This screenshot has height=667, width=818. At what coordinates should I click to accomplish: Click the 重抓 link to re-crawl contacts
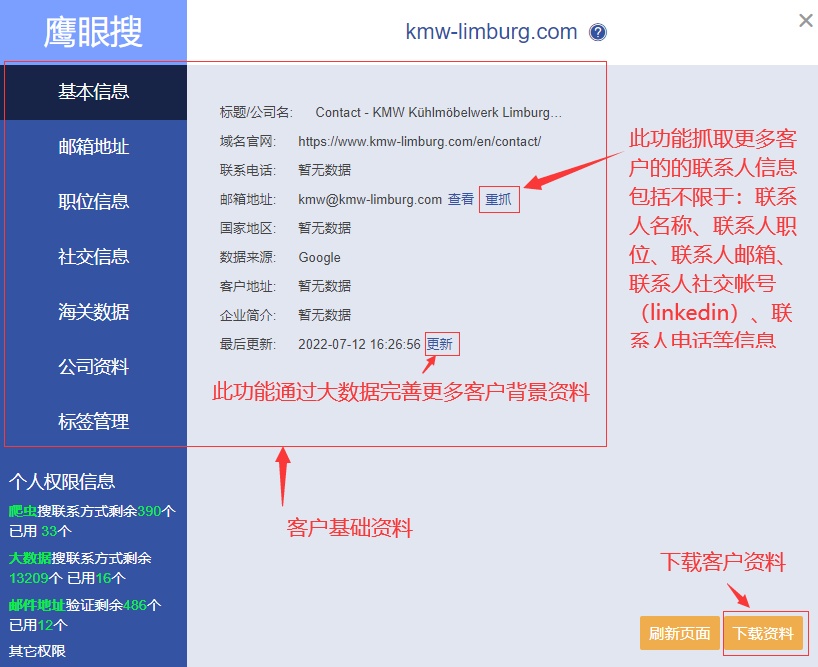pyautogui.click(x=498, y=199)
